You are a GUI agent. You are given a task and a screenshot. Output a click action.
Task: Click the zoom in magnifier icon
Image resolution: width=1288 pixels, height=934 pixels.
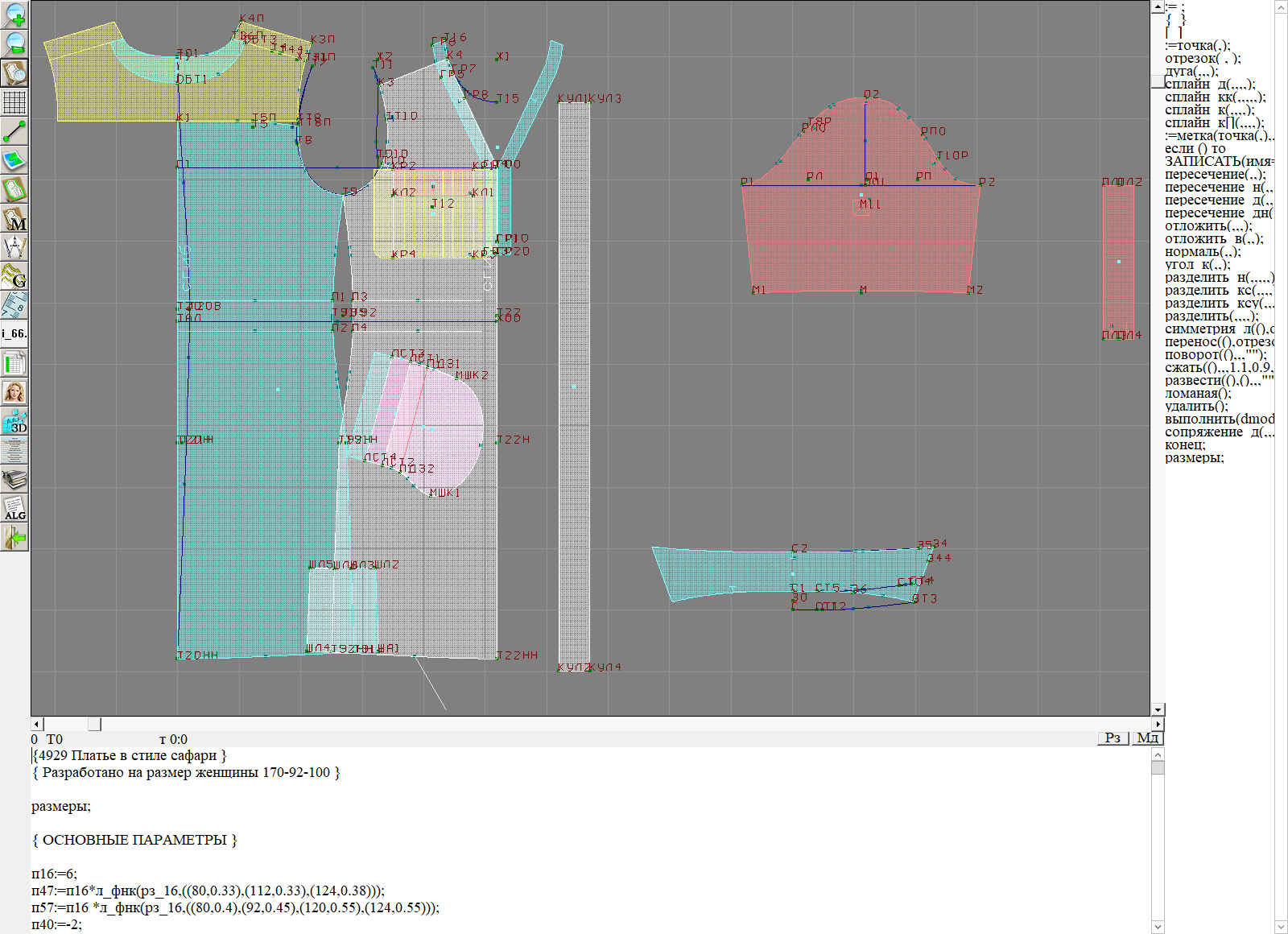(14, 14)
